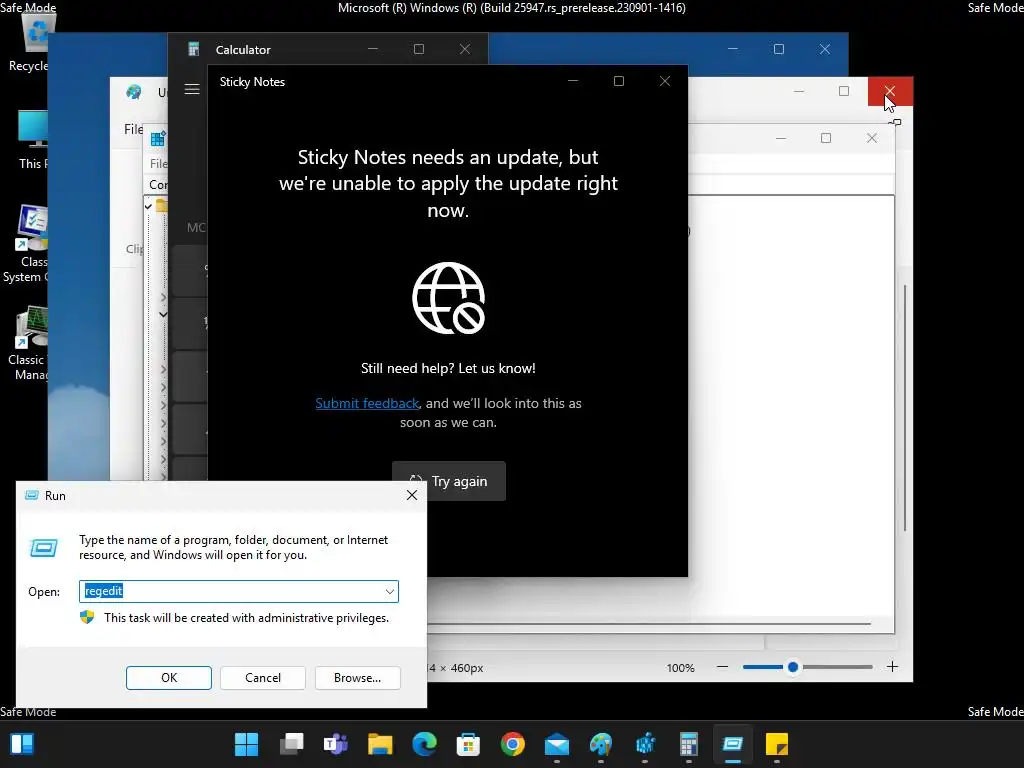Open the Calculator hamburger navigation menu
Viewport: 1024px width, 768px height.
[192, 89]
